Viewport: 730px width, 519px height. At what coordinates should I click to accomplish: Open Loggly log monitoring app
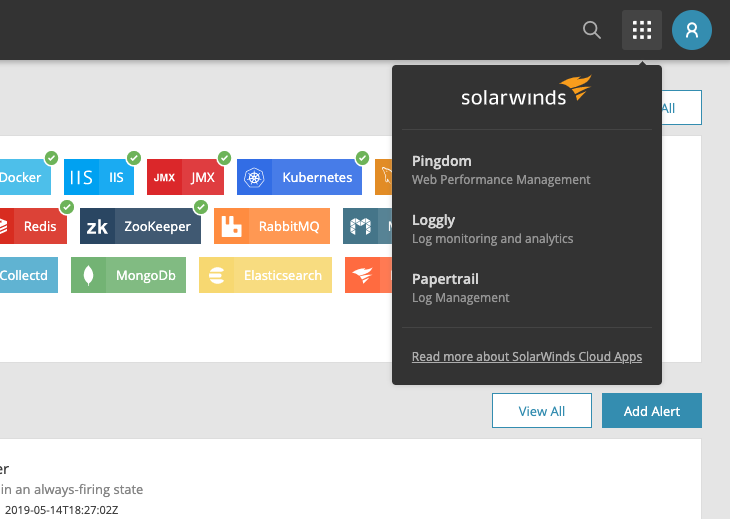tap(492, 229)
